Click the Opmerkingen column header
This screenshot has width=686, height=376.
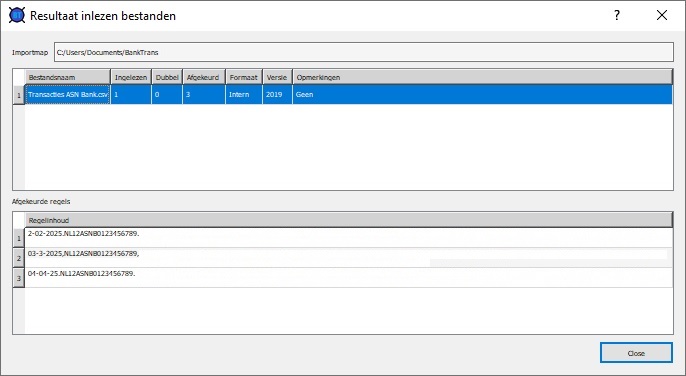[482, 77]
